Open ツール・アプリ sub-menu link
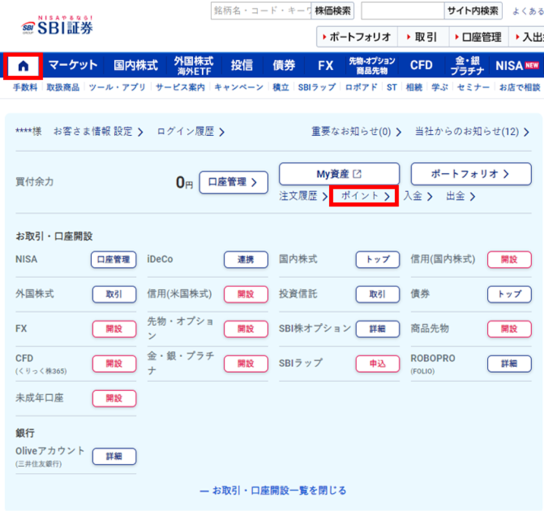The width and height of the screenshot is (544, 511). tap(117, 87)
